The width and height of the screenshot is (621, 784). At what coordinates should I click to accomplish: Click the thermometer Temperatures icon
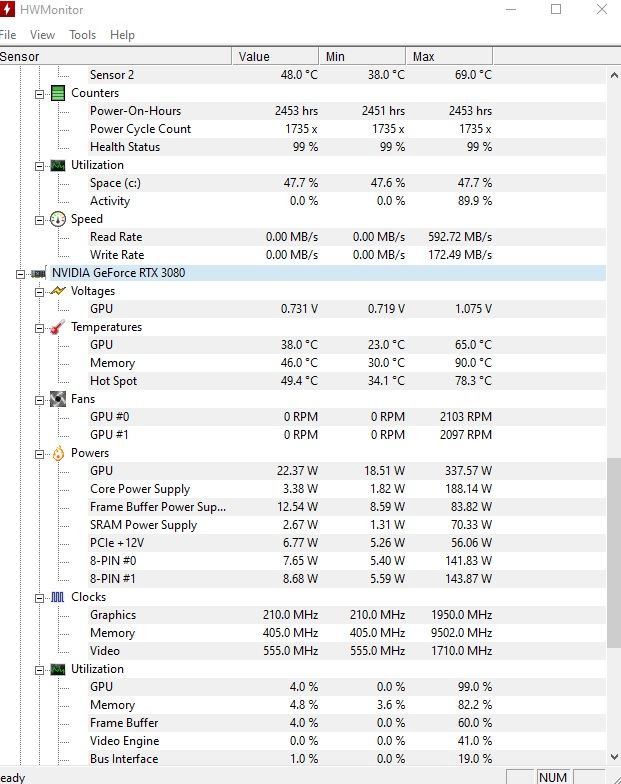pos(58,327)
